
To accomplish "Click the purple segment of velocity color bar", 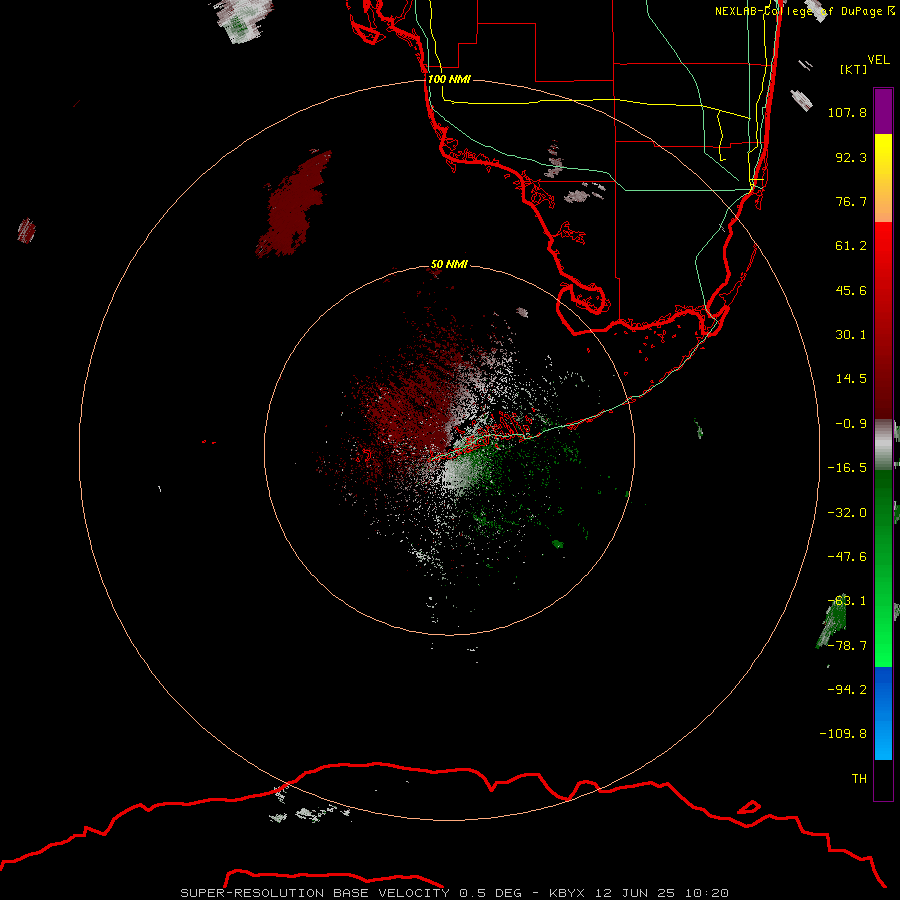I will 883,111.
